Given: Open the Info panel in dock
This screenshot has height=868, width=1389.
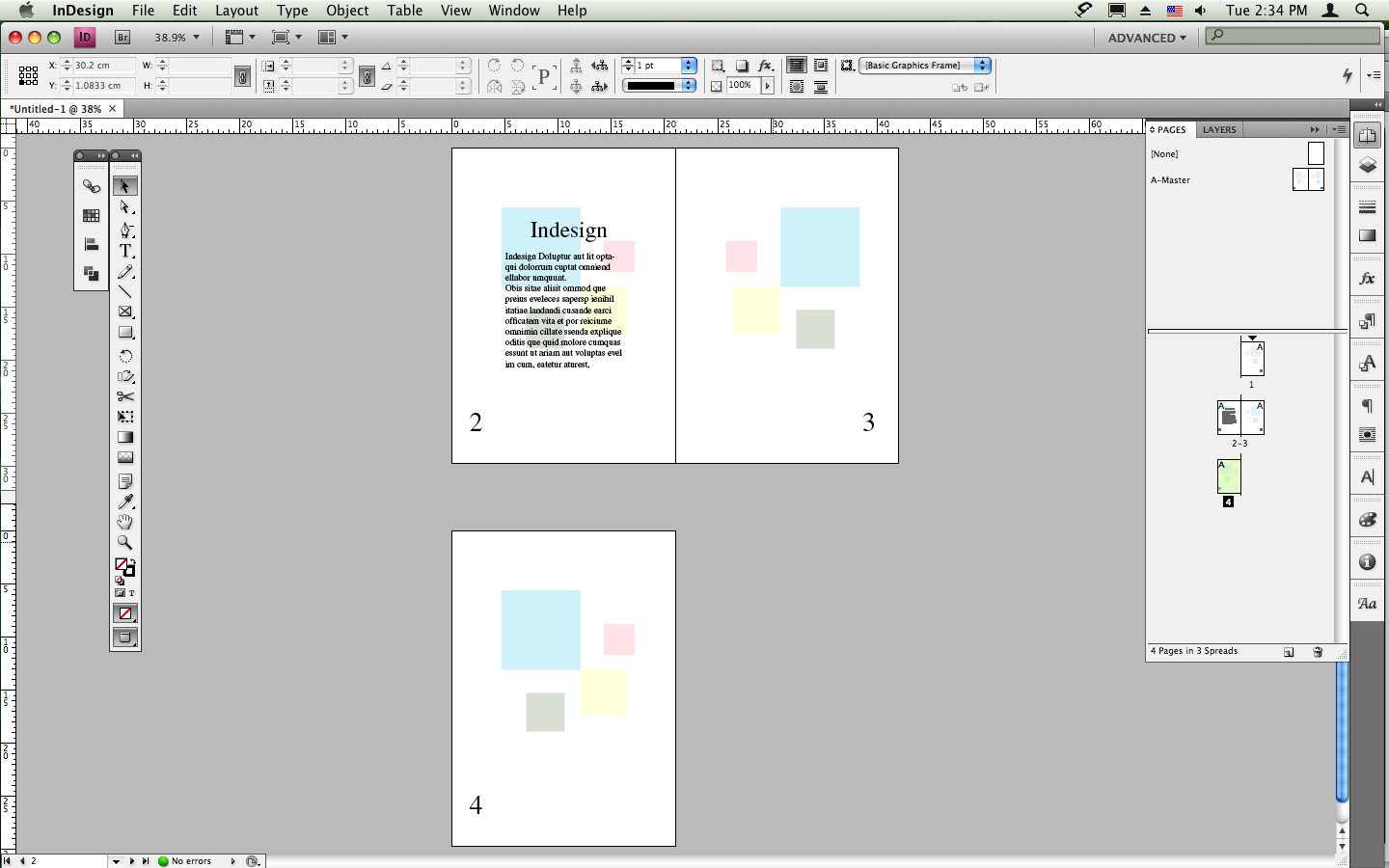Looking at the screenshot, I should [x=1367, y=562].
